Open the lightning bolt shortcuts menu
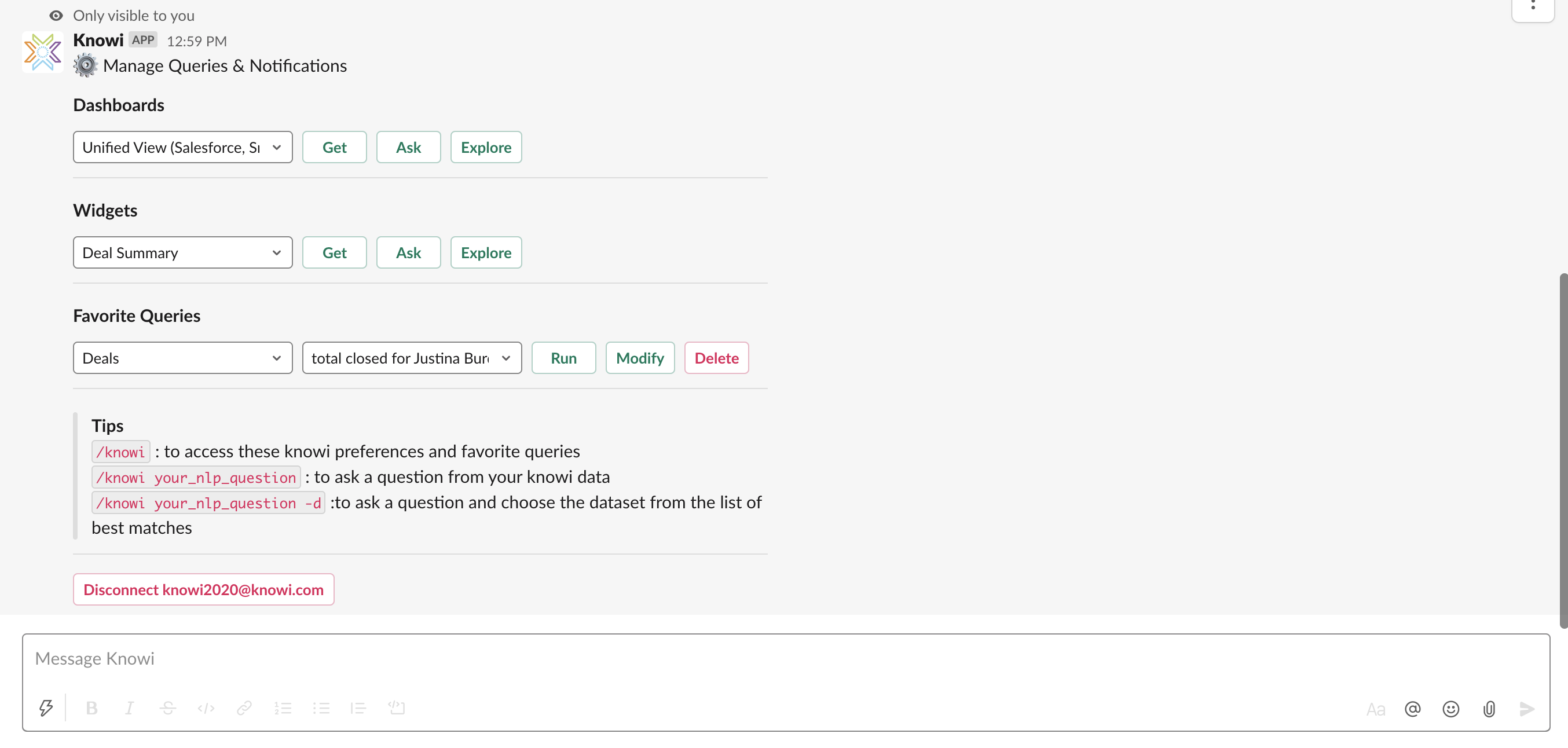This screenshot has height=748, width=1568. click(x=46, y=708)
